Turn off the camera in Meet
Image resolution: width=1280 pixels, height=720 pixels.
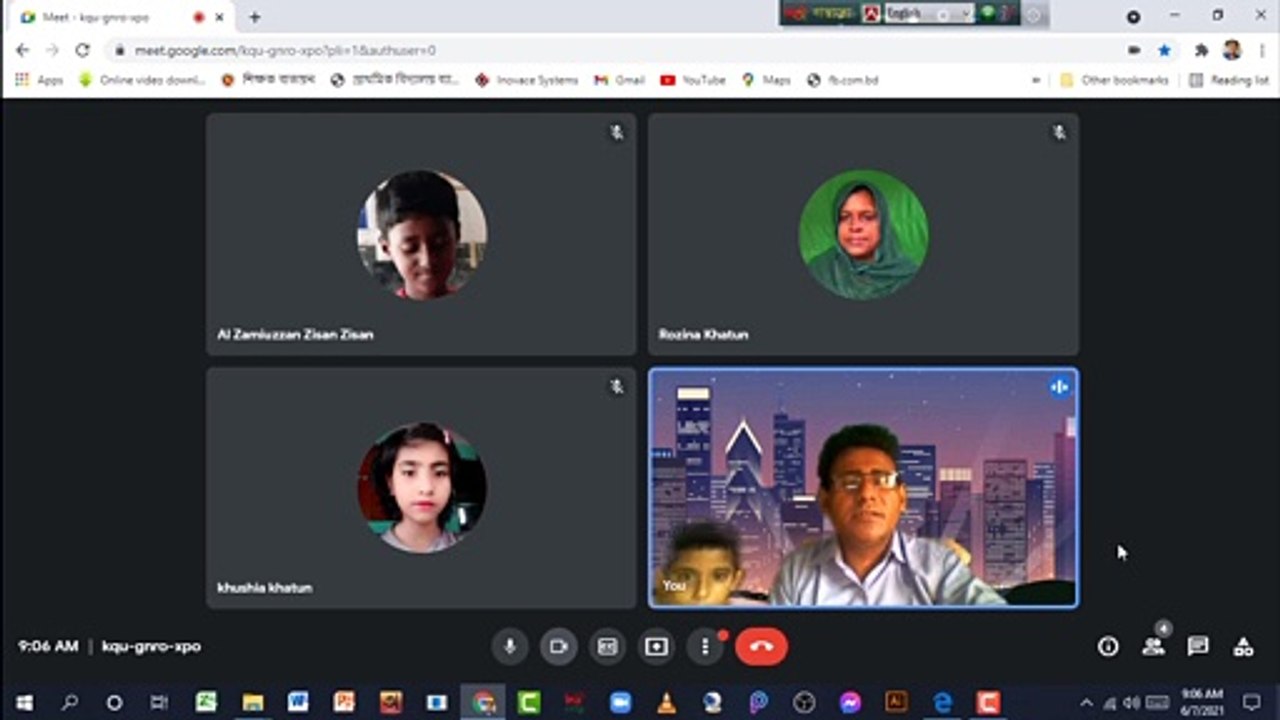tap(559, 647)
